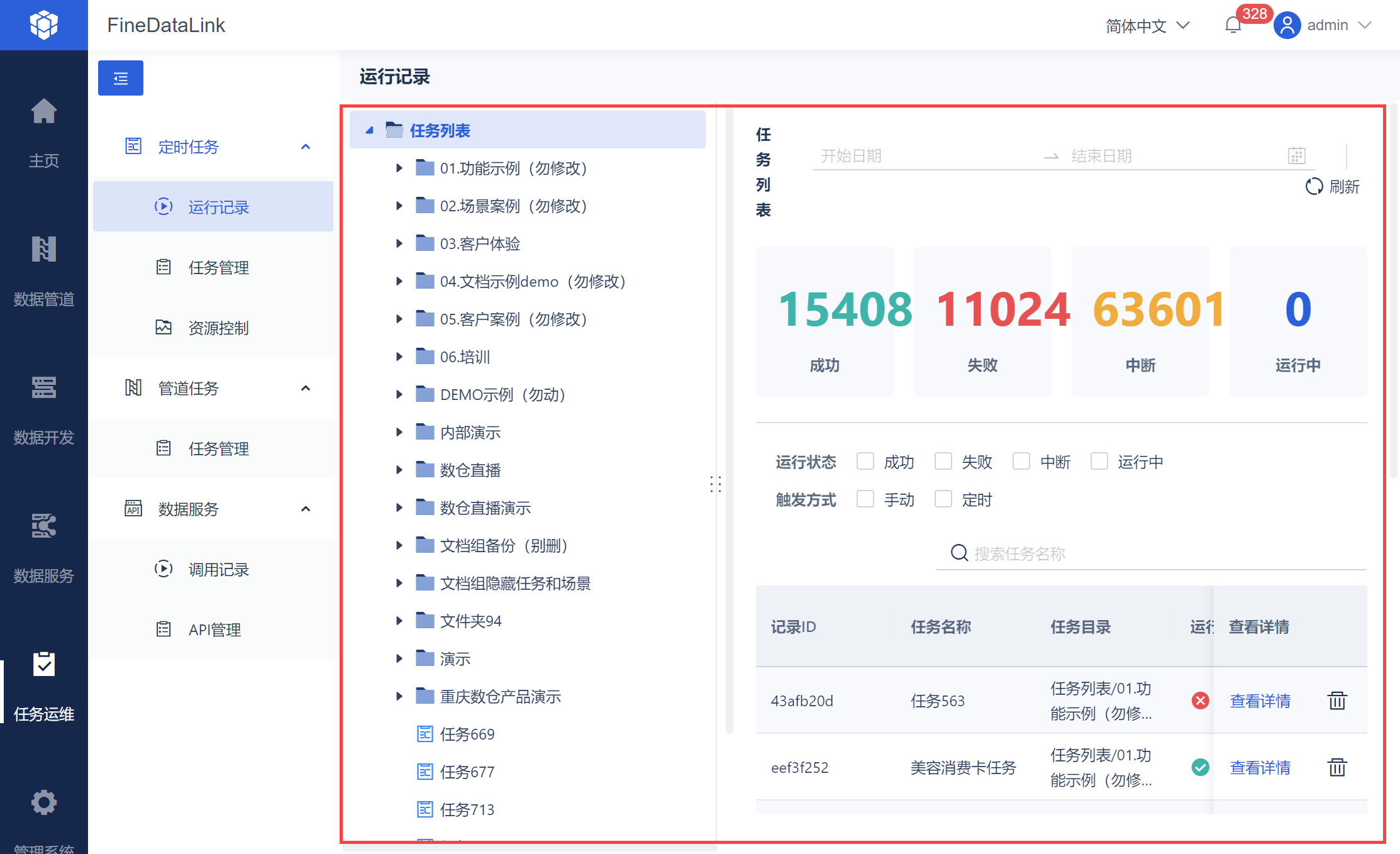Click the notification bell icon

coord(1233,25)
